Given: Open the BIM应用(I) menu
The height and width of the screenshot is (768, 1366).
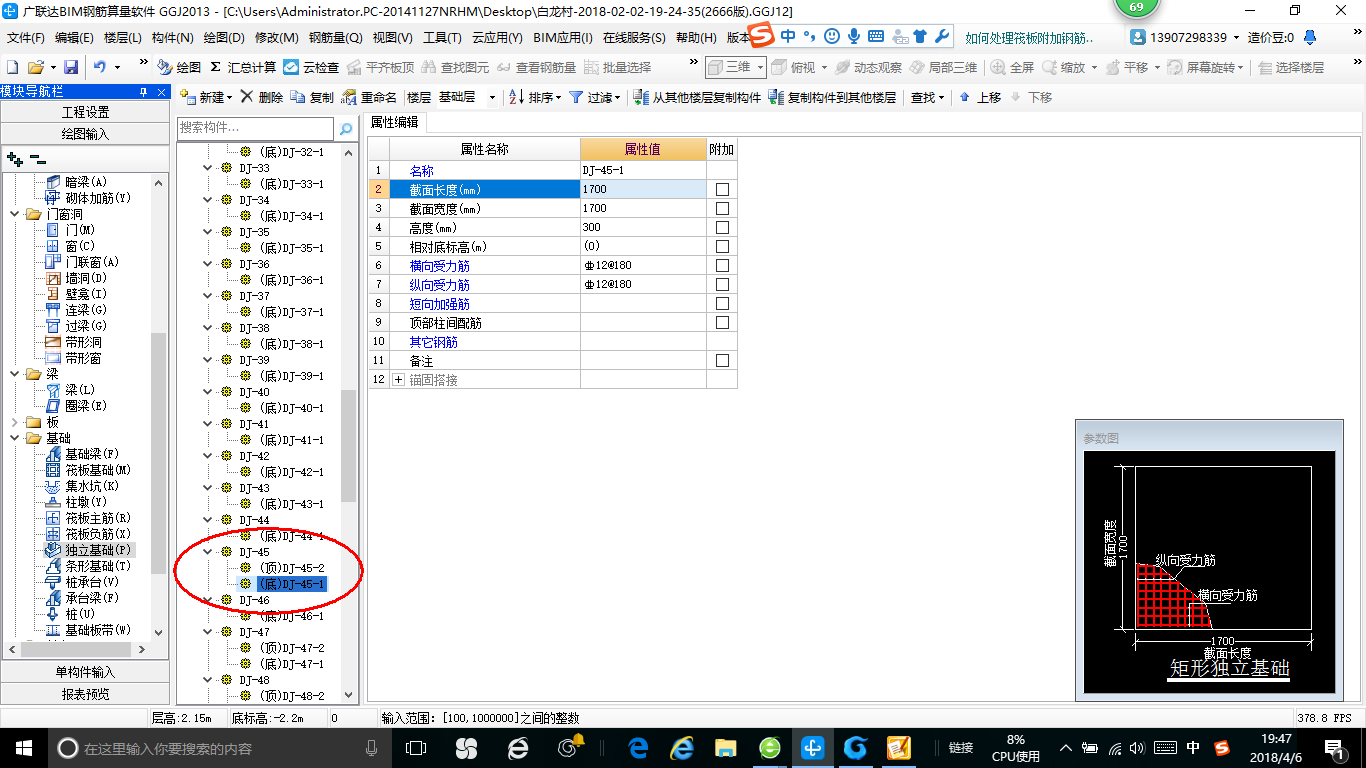Looking at the screenshot, I should (563, 38).
